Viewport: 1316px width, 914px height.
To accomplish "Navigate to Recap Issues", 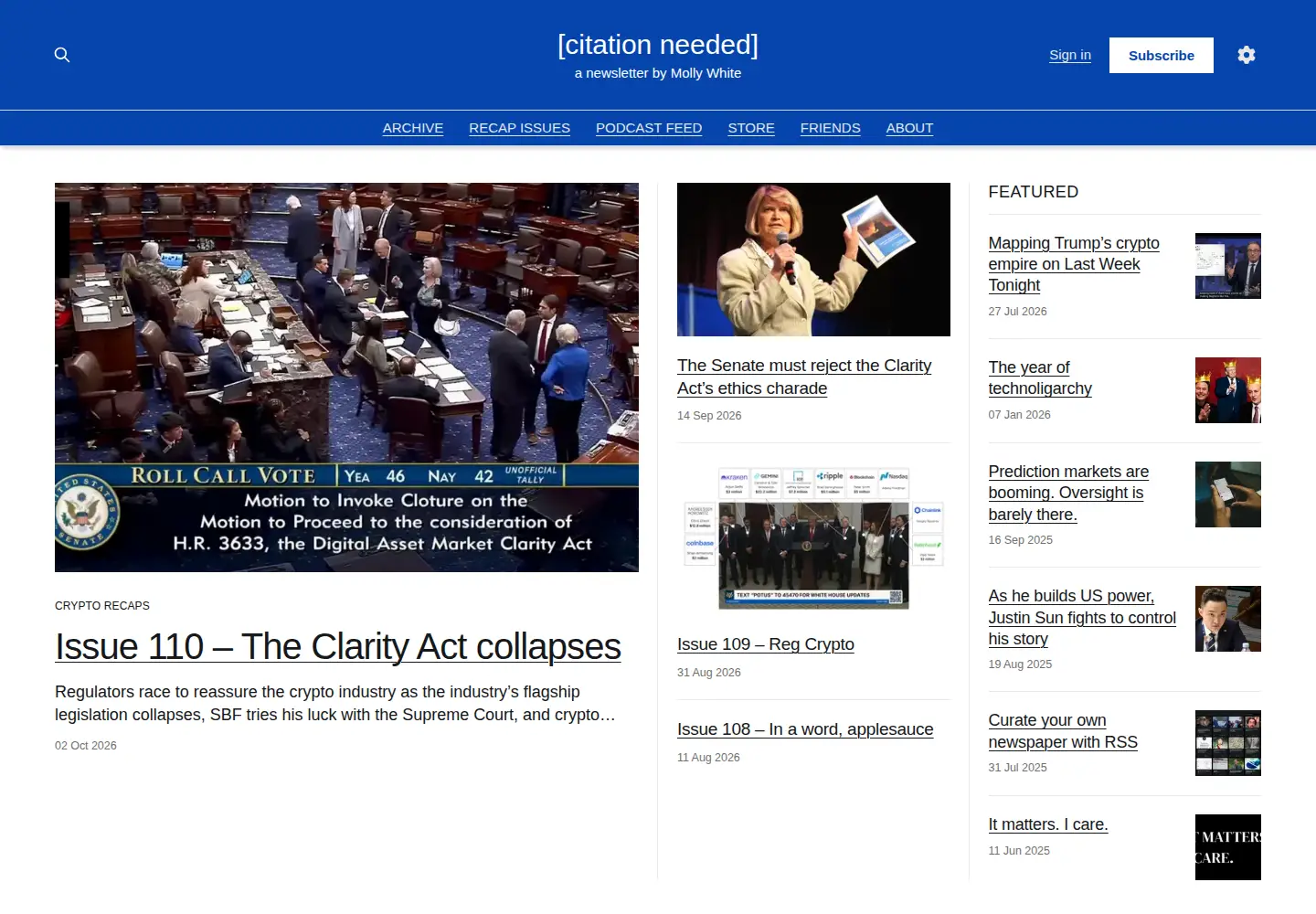I will pyautogui.click(x=520, y=128).
